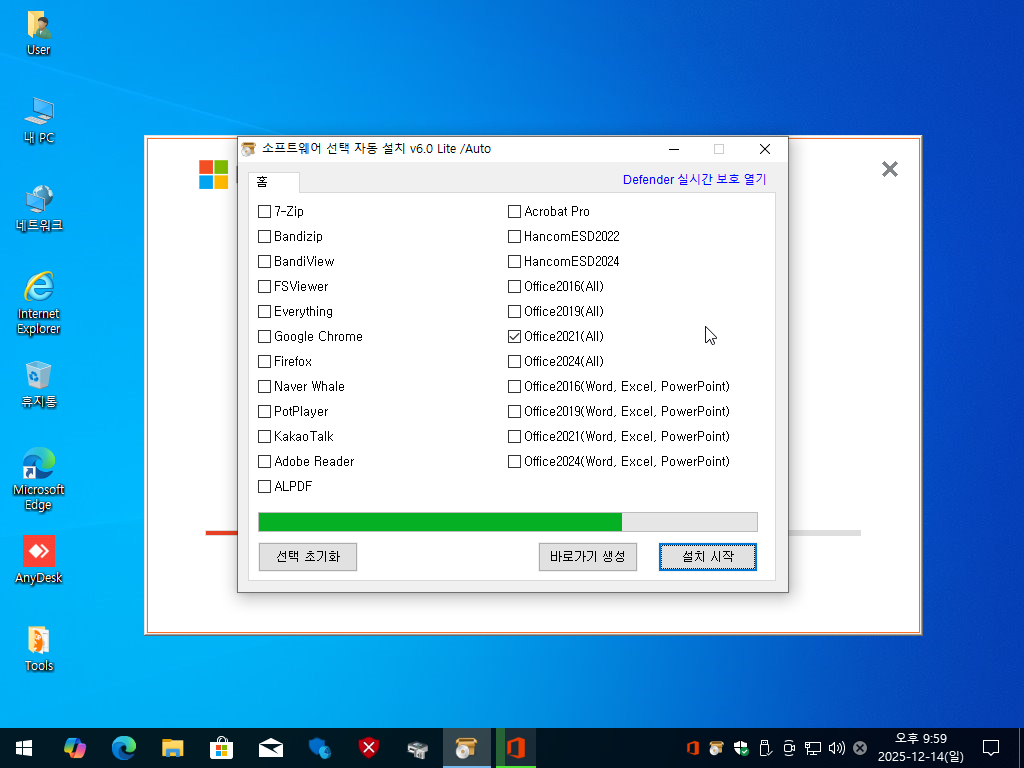Select the Everything checkbox
The height and width of the screenshot is (768, 1024).
click(264, 312)
